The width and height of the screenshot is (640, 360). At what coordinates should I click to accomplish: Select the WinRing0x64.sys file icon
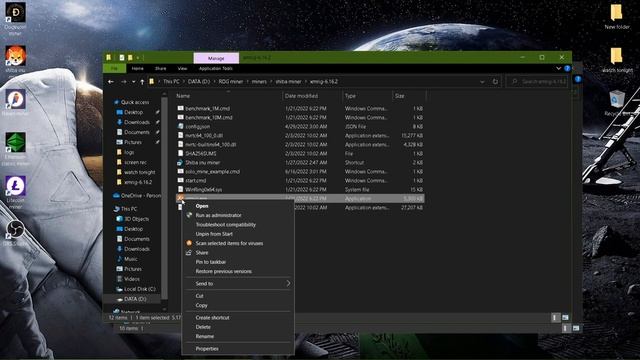pyautogui.click(x=180, y=189)
